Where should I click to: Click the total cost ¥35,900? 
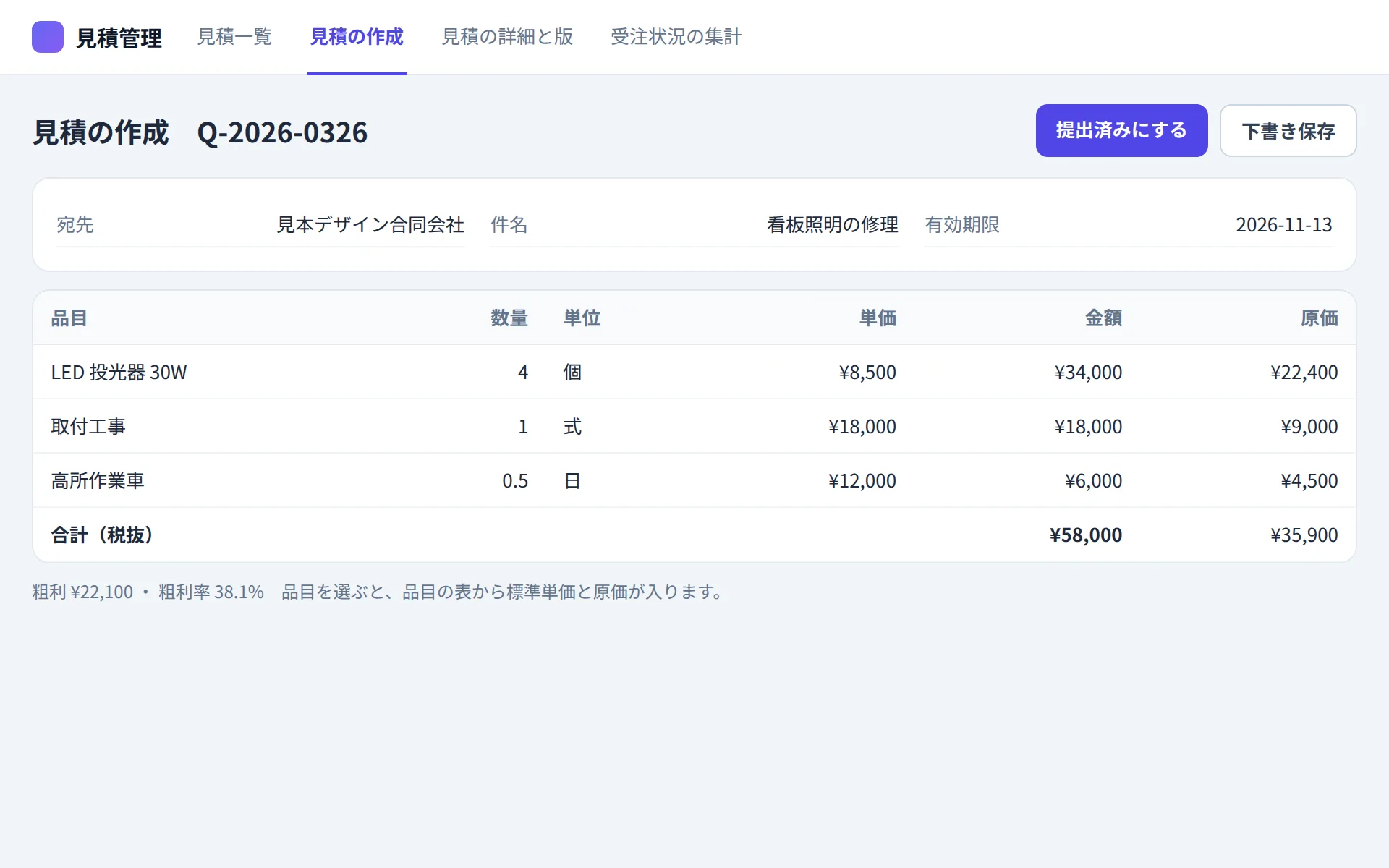click(x=1304, y=535)
